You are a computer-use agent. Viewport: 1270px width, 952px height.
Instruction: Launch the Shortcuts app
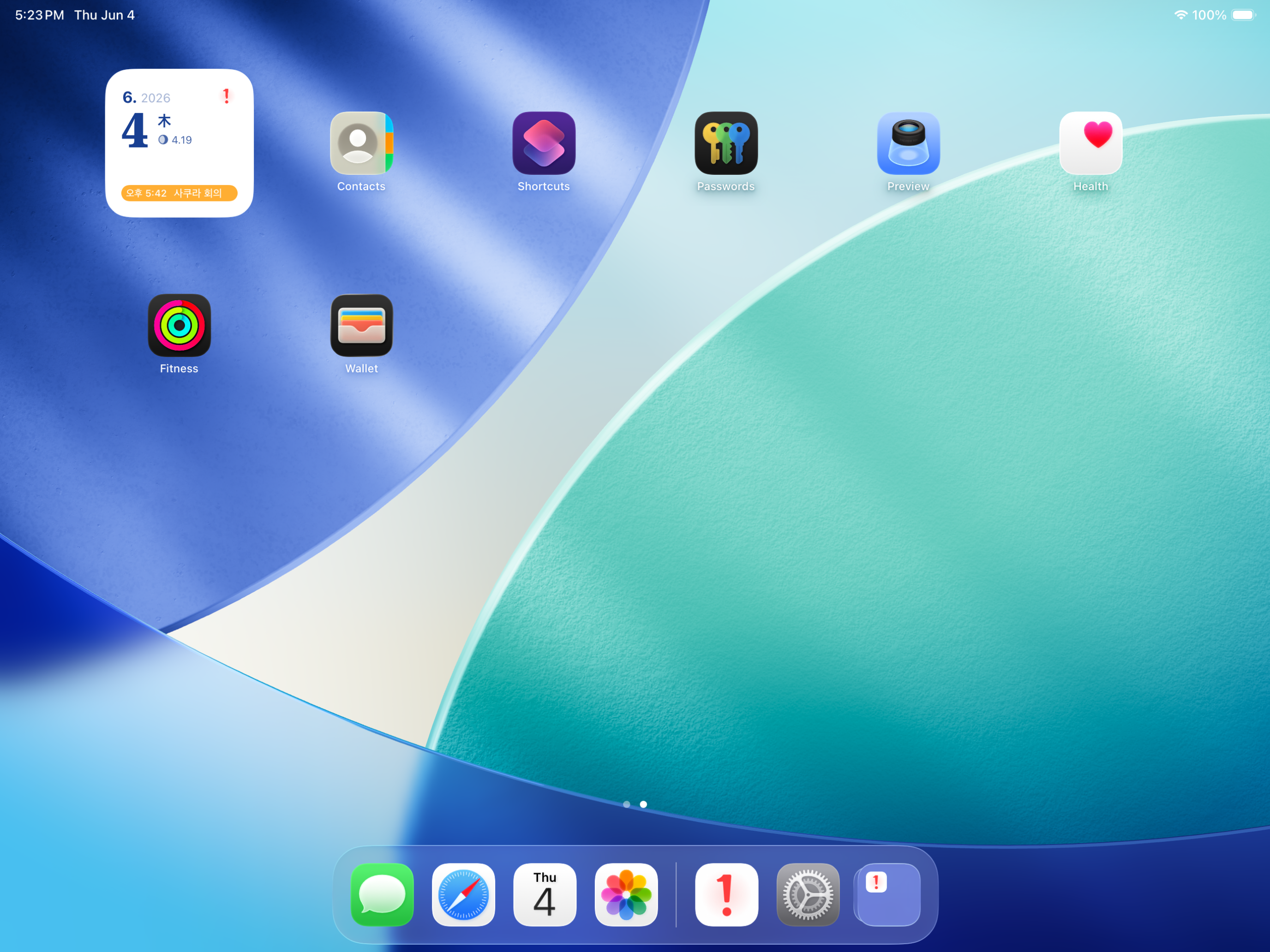tap(544, 143)
